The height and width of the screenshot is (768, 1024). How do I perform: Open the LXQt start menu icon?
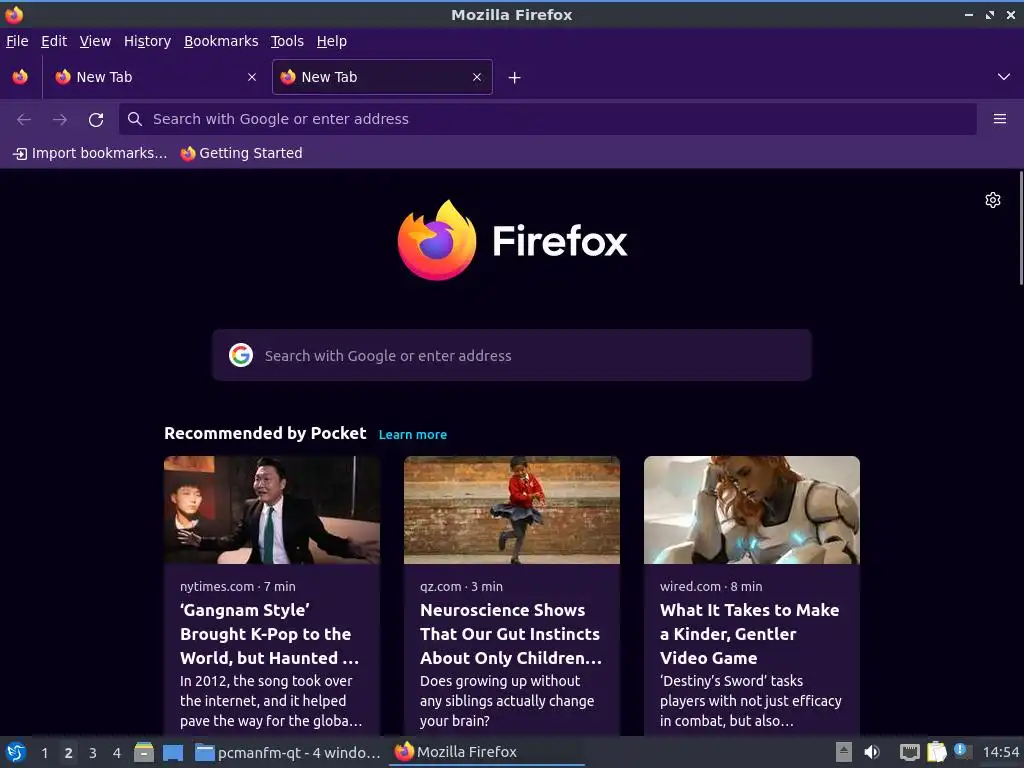(x=16, y=752)
